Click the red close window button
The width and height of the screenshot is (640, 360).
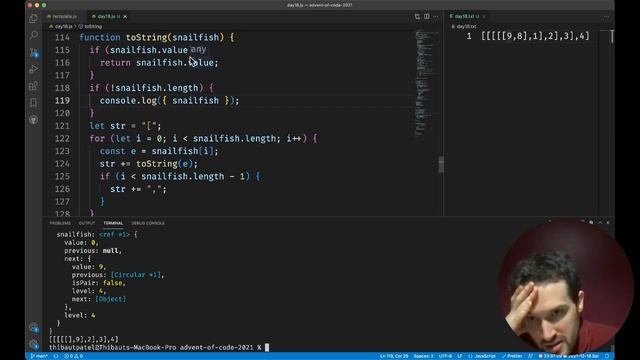click(30, 5)
